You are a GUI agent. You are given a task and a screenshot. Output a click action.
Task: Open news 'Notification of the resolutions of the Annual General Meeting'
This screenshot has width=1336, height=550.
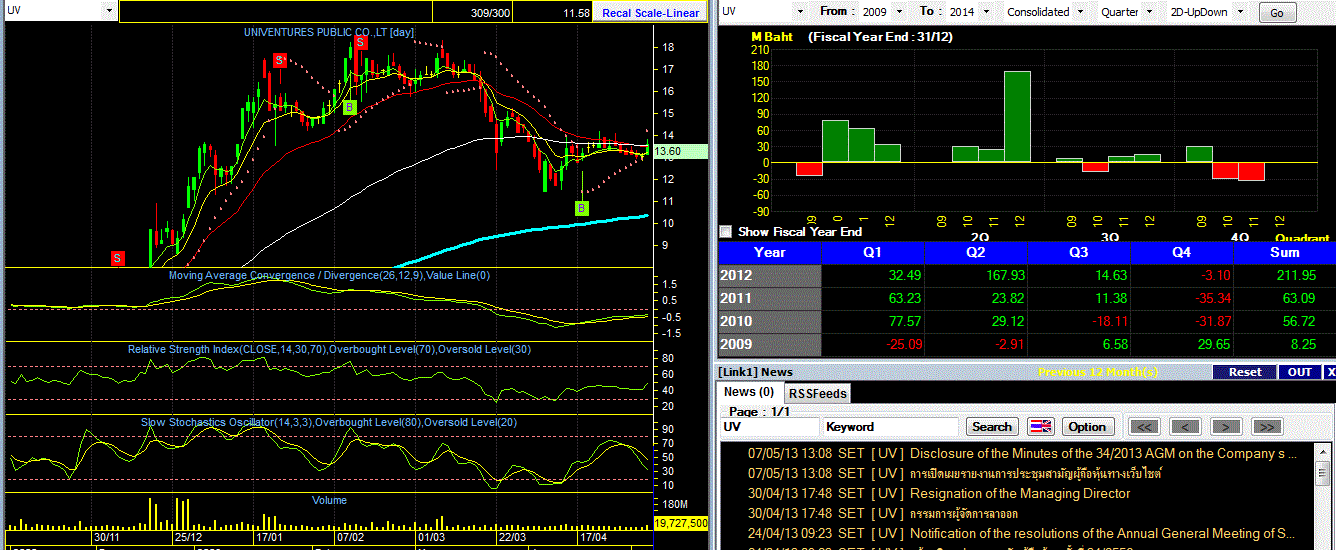tap(1102, 533)
